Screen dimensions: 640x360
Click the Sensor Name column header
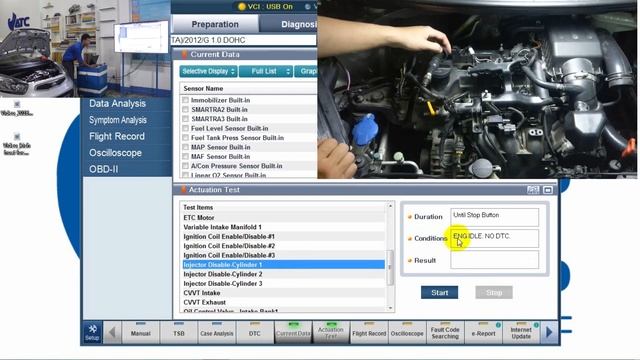pos(248,89)
